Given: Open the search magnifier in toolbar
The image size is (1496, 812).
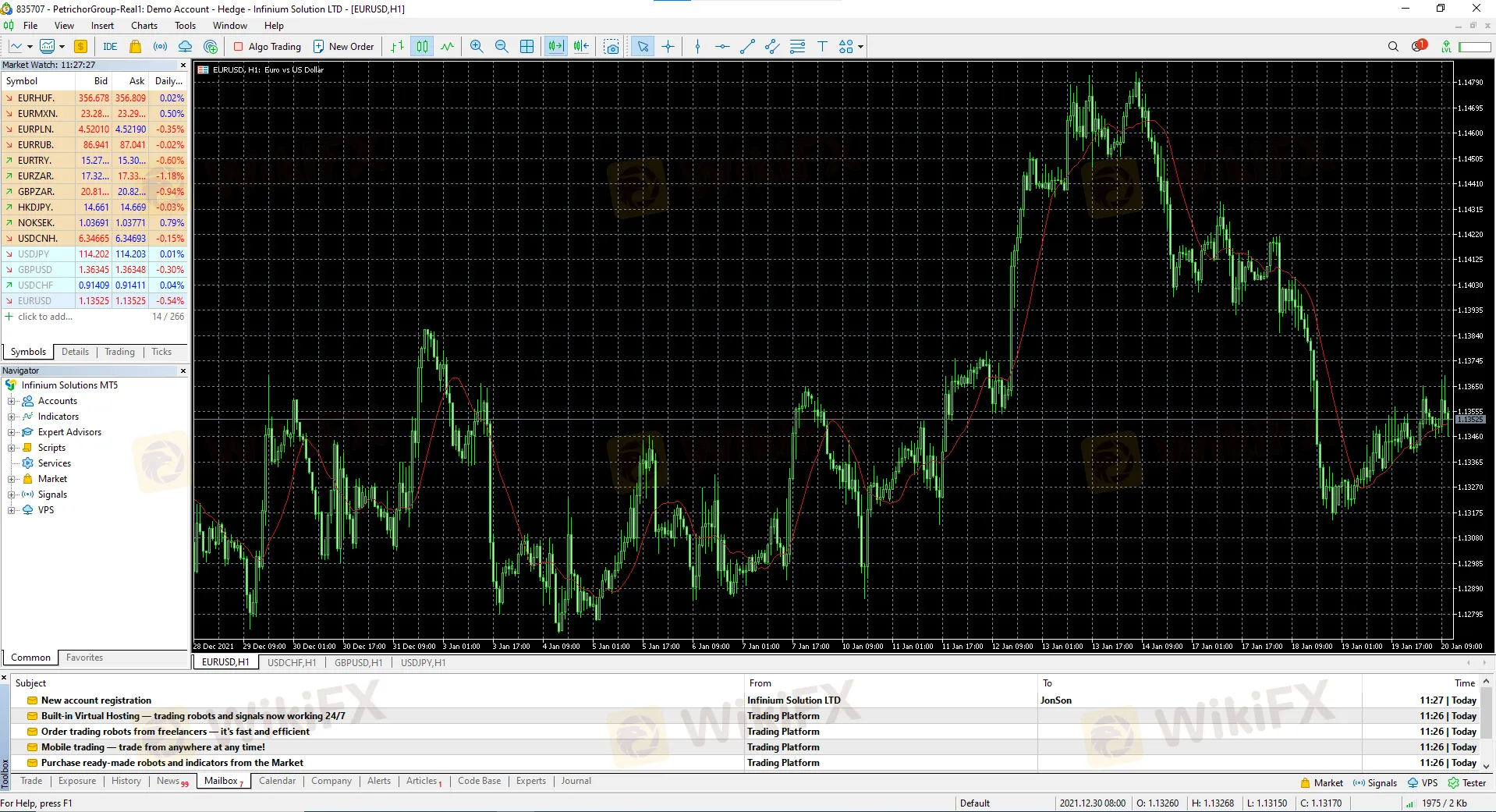Looking at the screenshot, I should (x=1393, y=47).
